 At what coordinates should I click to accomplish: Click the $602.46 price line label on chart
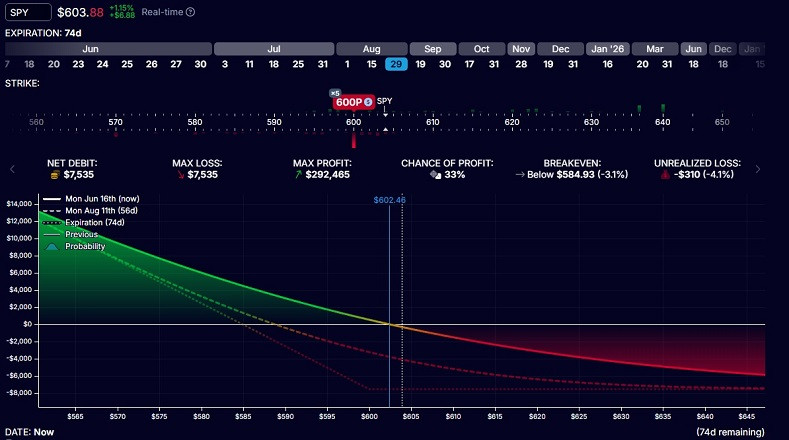389,200
